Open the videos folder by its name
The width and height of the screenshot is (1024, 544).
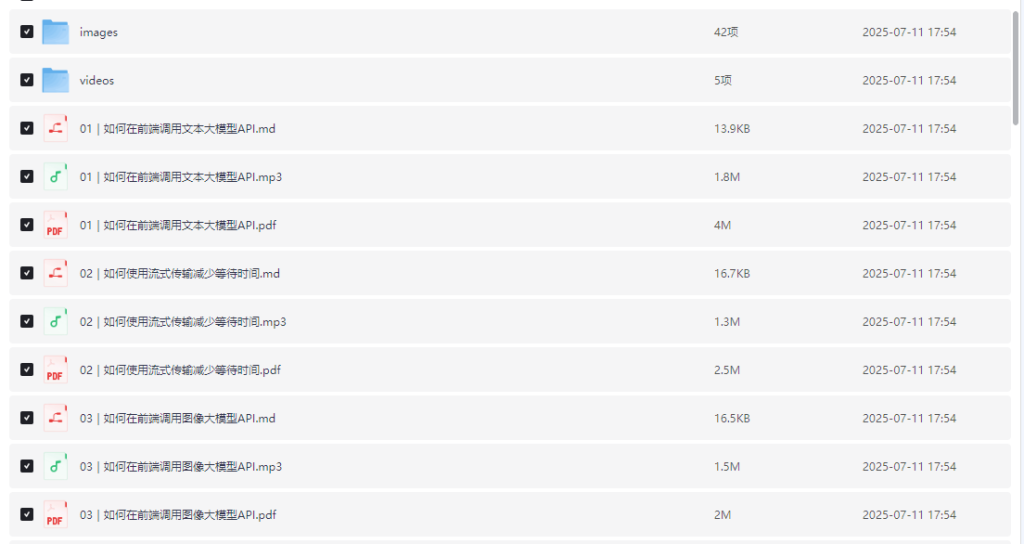point(97,80)
